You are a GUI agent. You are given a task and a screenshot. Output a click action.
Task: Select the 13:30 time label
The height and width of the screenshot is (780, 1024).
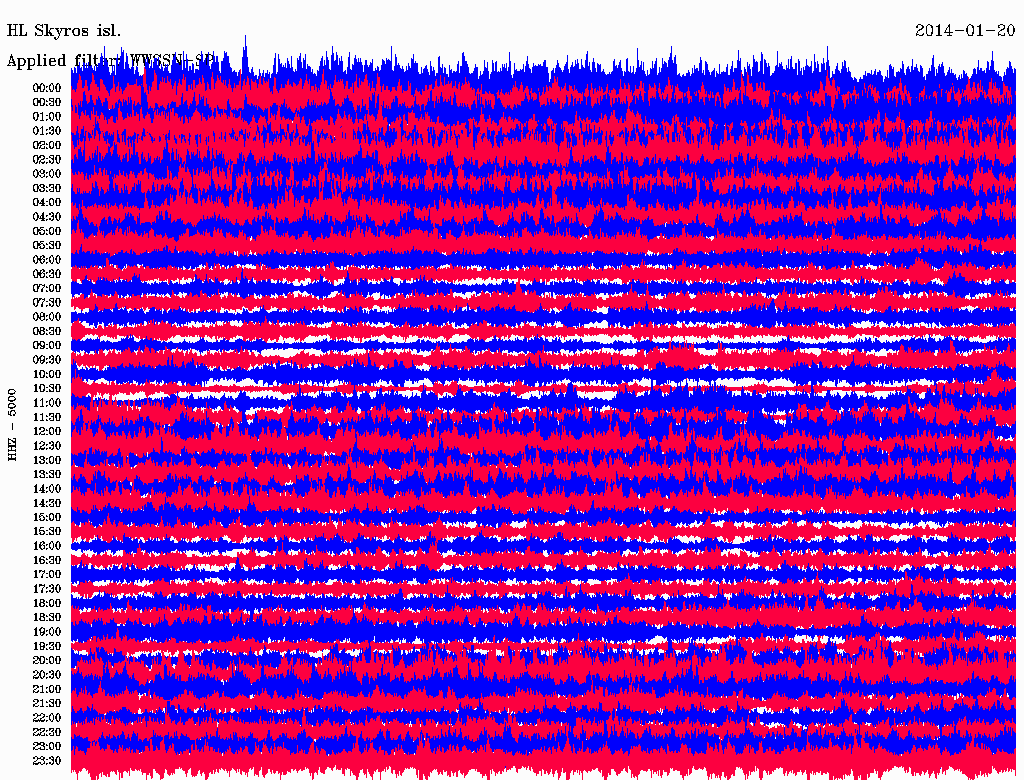[47, 474]
